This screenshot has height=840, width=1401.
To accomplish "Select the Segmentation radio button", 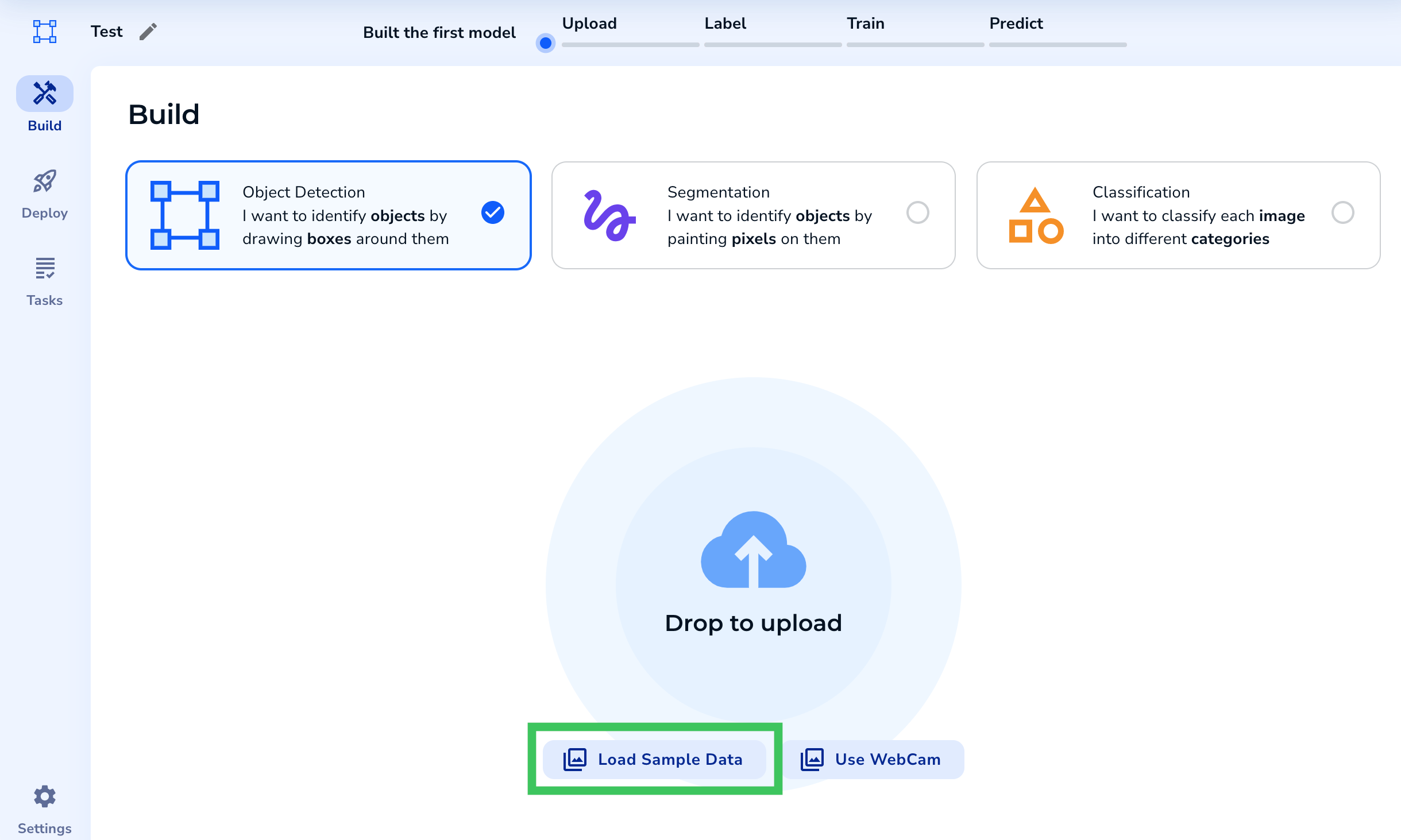I will [x=917, y=212].
